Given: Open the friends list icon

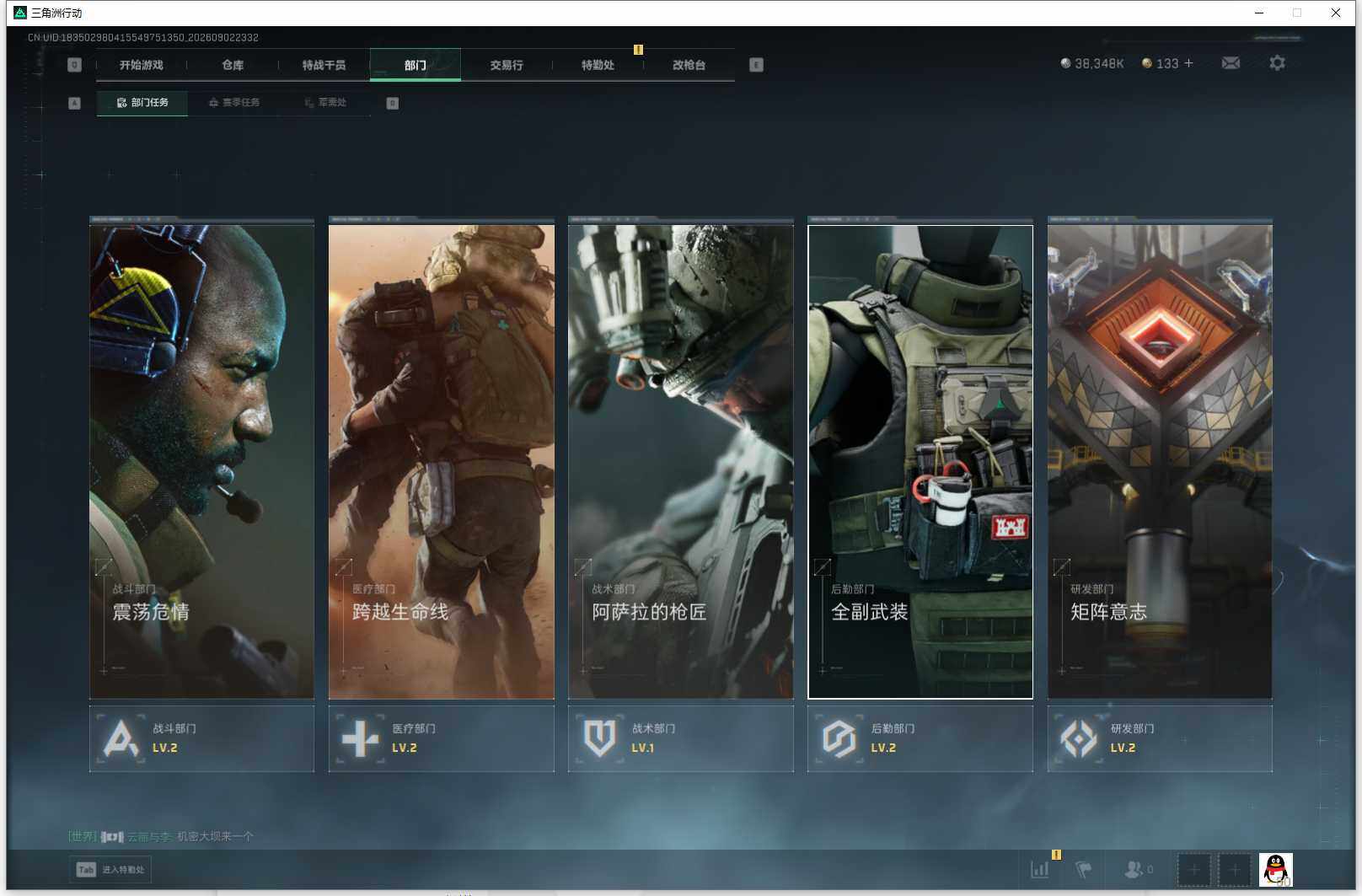Looking at the screenshot, I should tap(1134, 869).
